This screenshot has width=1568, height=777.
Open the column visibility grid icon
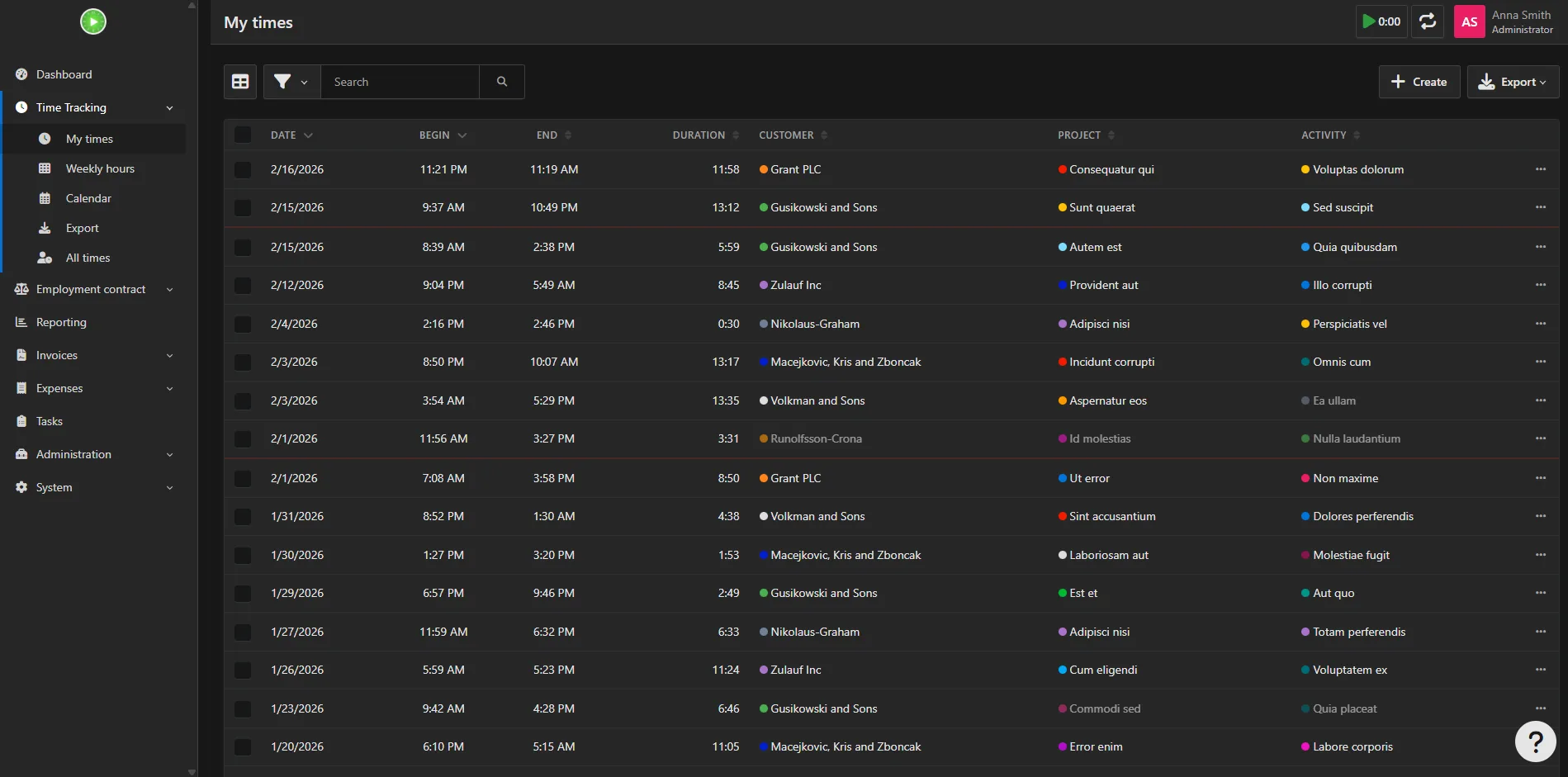[x=240, y=82]
